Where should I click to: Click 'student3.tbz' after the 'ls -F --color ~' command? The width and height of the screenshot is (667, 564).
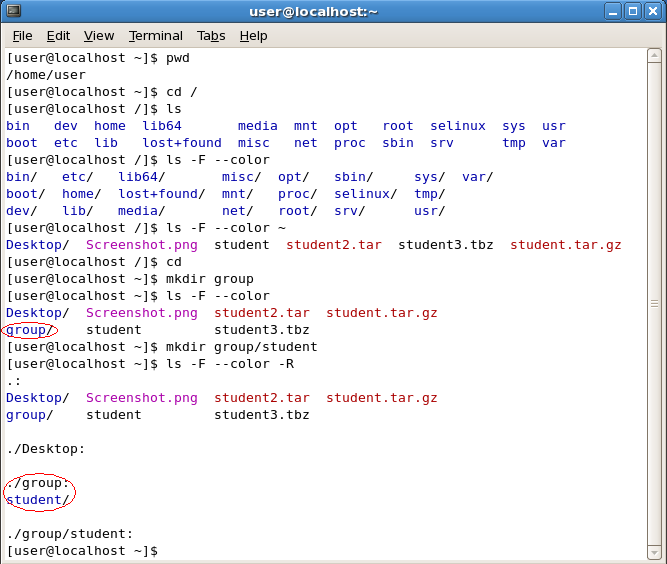coord(446,245)
